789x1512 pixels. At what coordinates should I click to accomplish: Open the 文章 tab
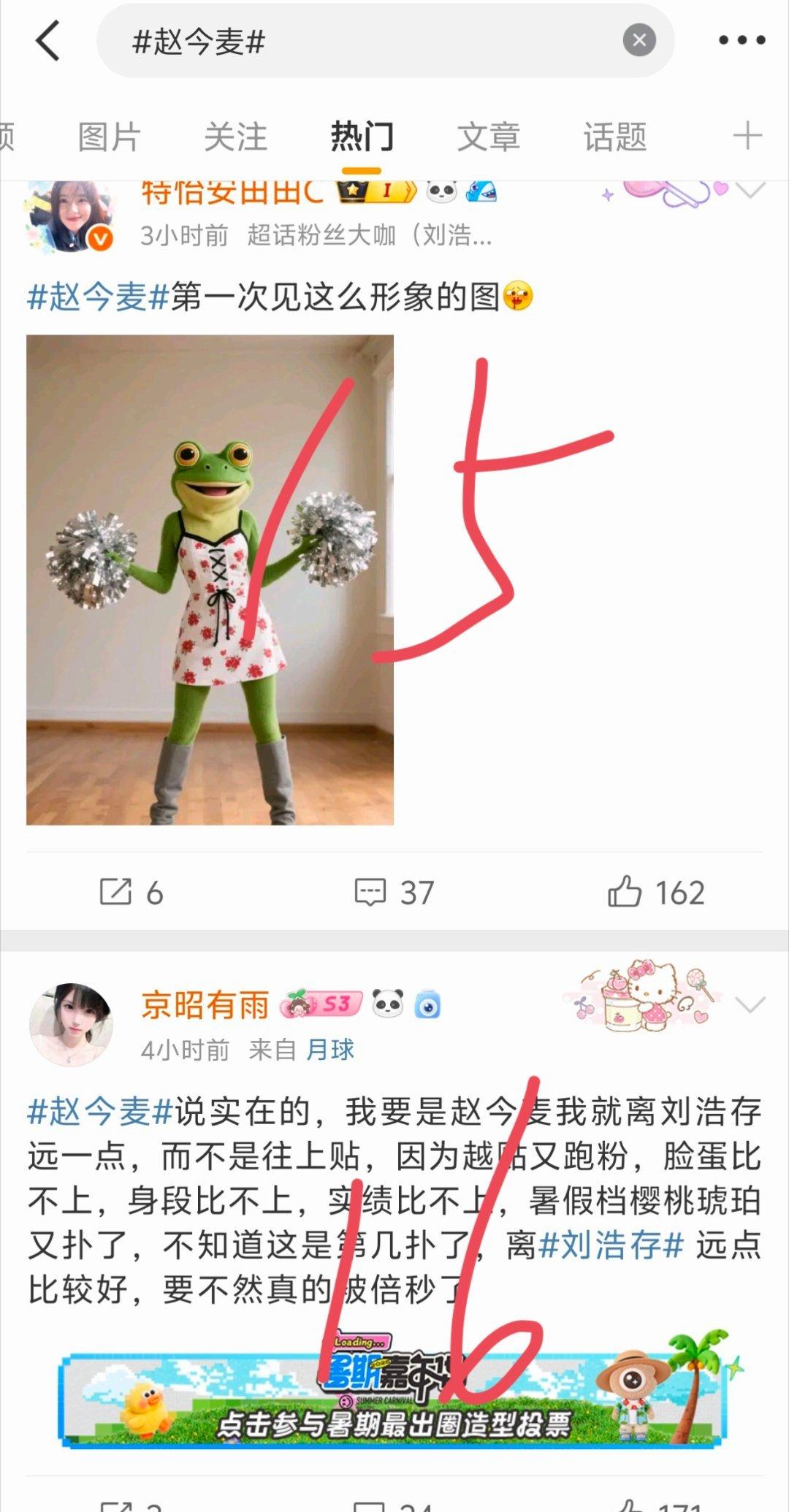pos(489,137)
